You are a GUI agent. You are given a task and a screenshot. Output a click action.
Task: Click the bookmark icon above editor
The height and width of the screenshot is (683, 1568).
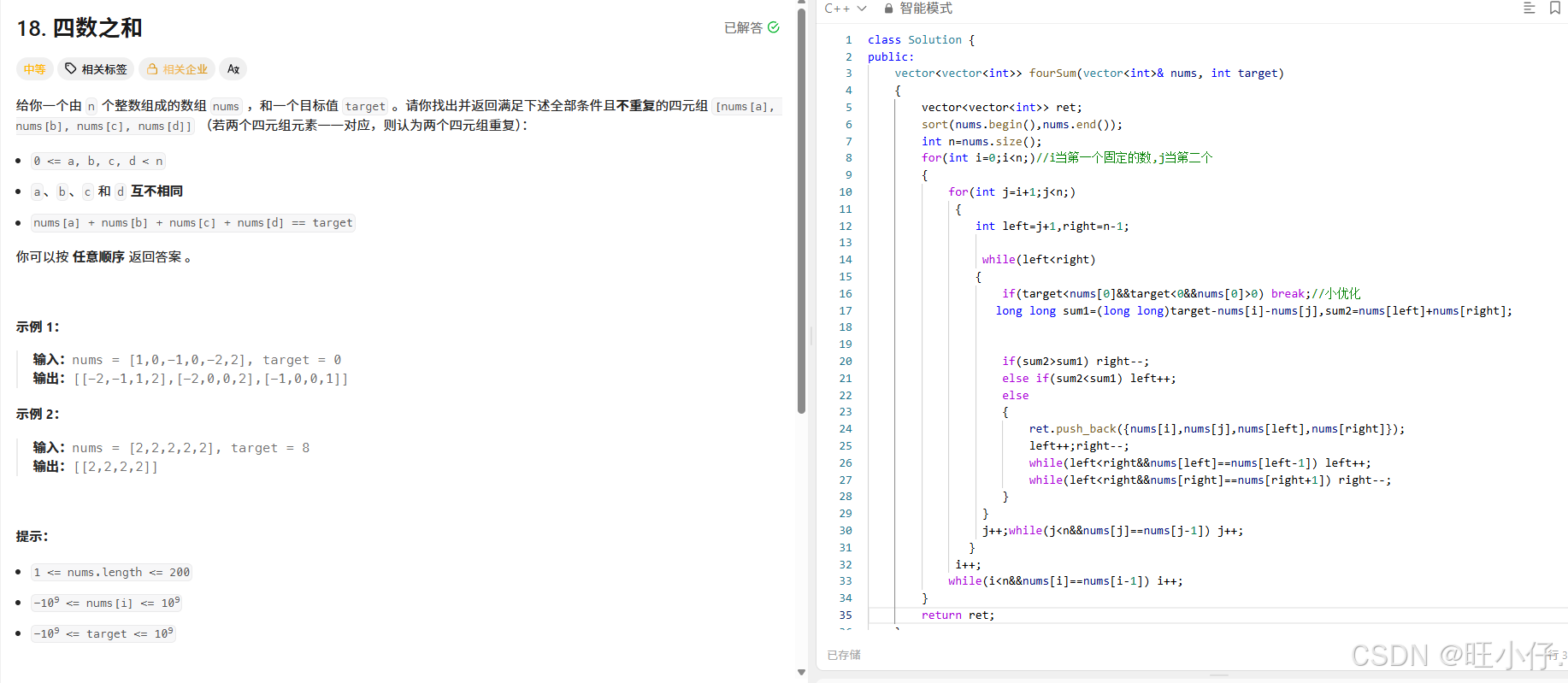coord(1555,9)
